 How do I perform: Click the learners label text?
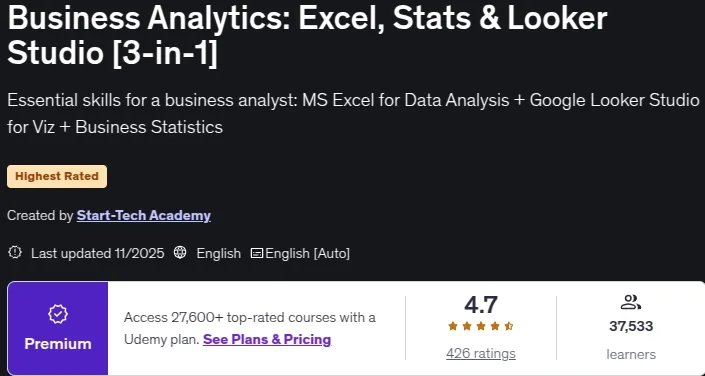coord(631,354)
